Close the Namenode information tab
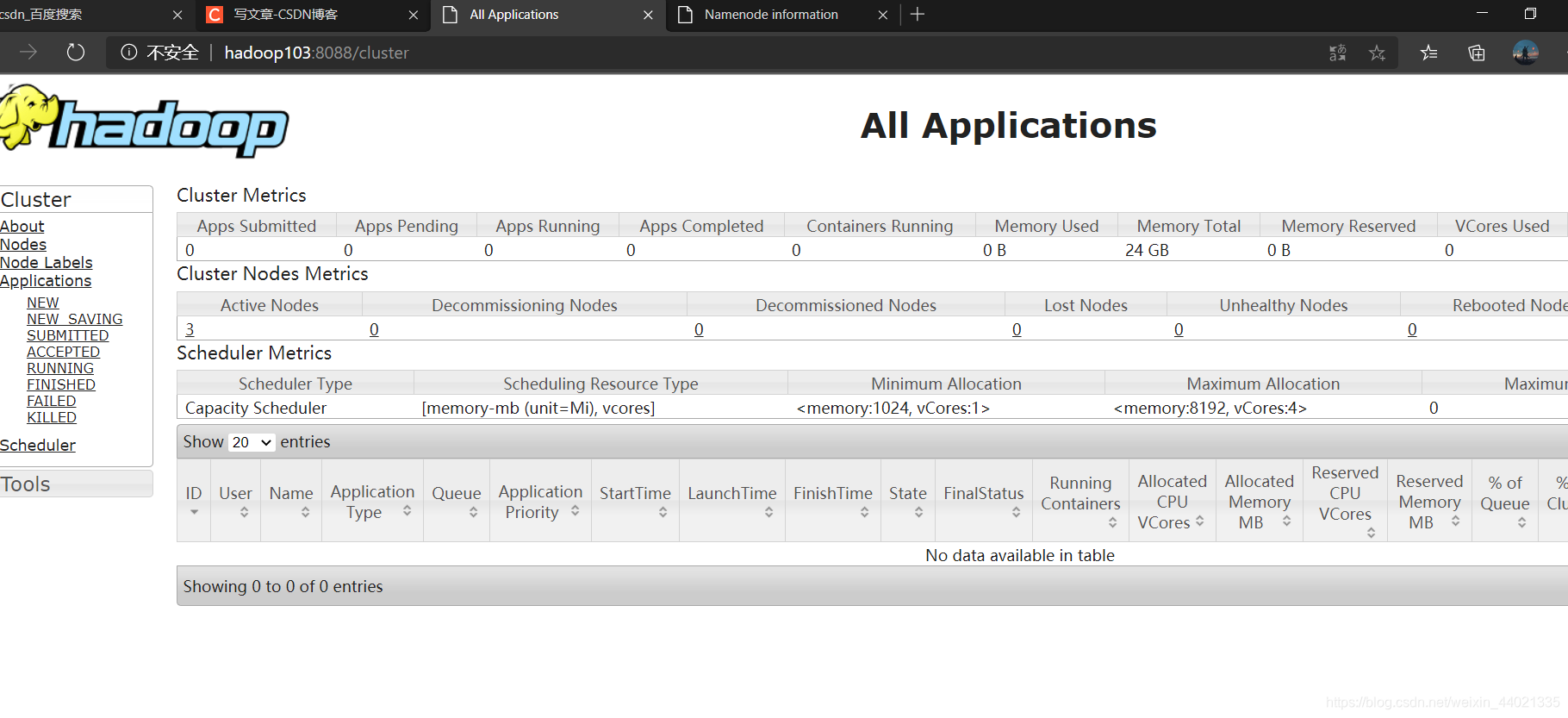The height and width of the screenshot is (718, 1568). coord(882,15)
